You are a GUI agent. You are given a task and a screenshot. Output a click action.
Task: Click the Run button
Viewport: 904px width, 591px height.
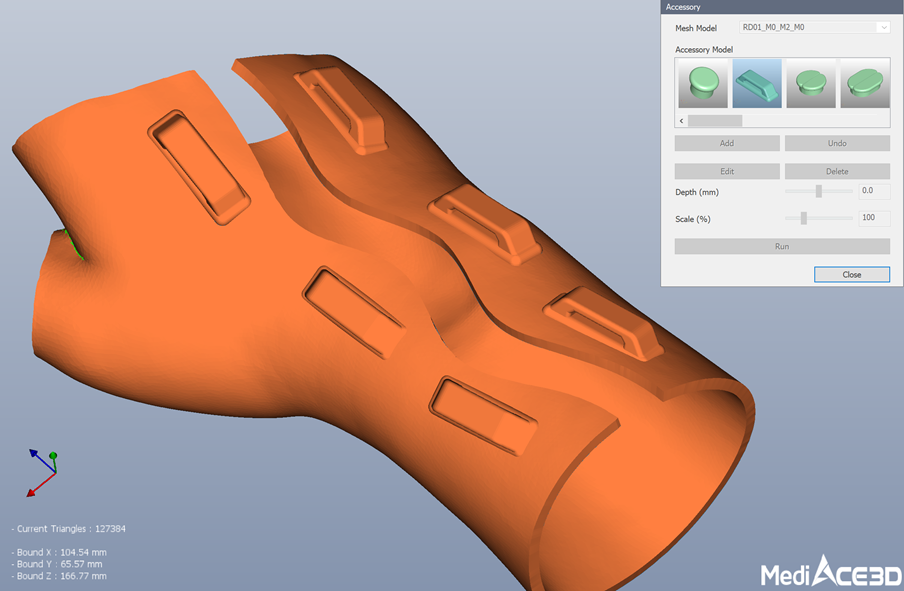pyautogui.click(x=782, y=246)
